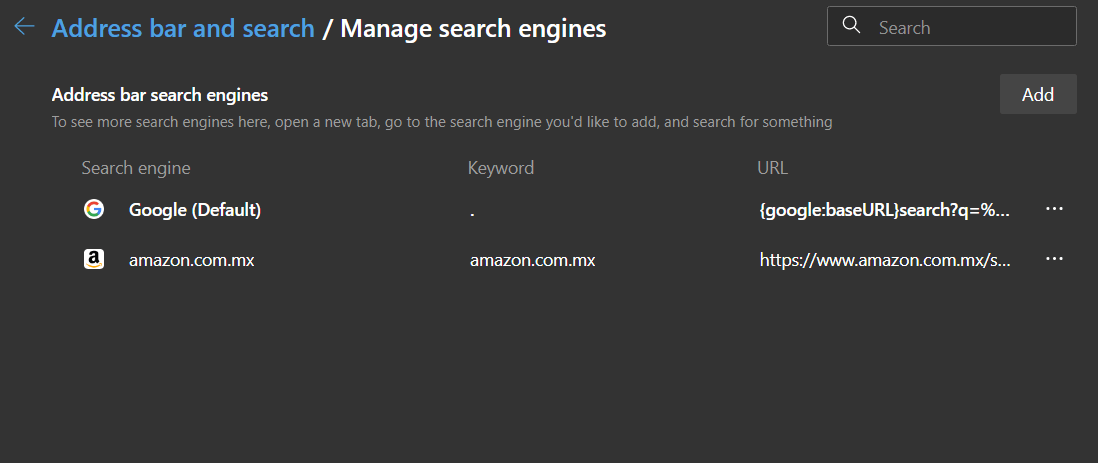Click the Amazon https URL text

pos(885,260)
